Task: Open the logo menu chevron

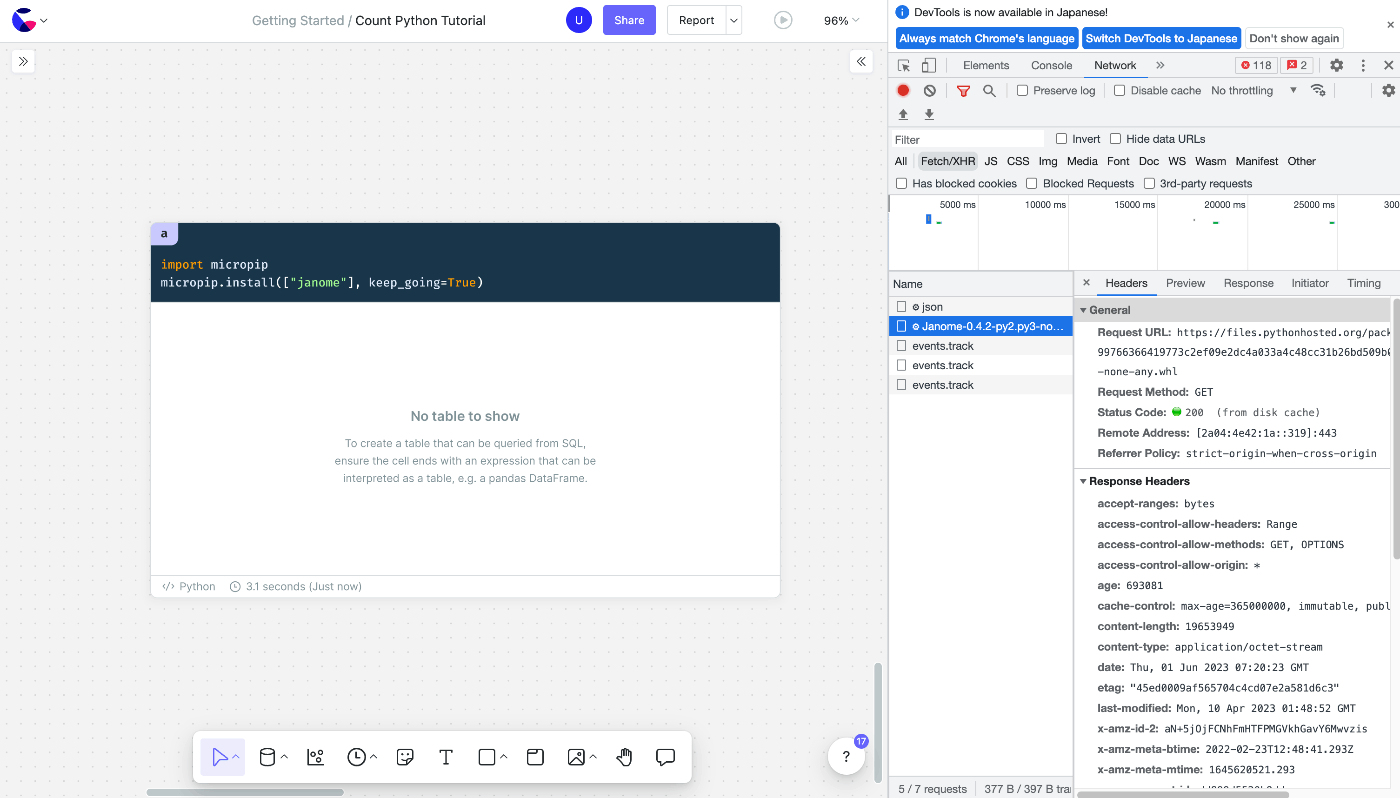Action: tap(44, 20)
